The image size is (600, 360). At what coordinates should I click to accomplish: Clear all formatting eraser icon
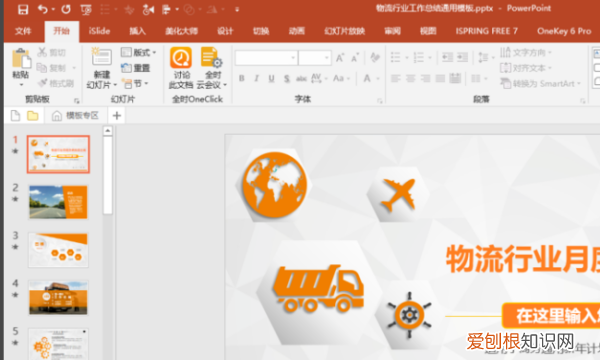tap(375, 58)
